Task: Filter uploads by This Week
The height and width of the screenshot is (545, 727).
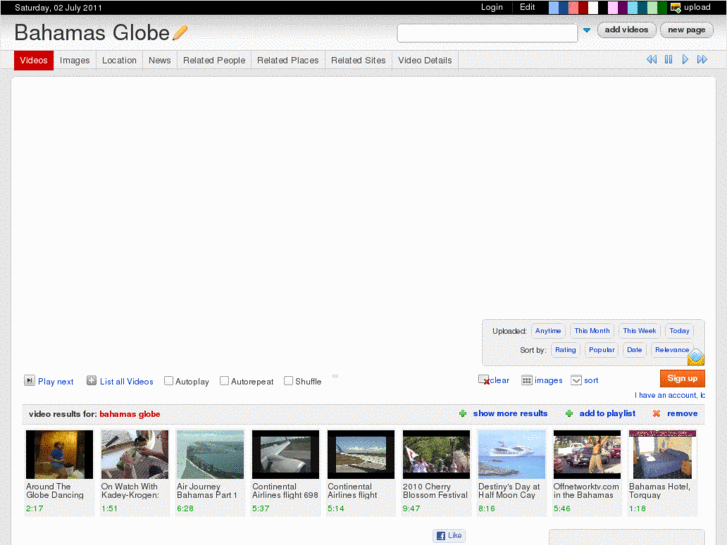Action: pos(639,331)
